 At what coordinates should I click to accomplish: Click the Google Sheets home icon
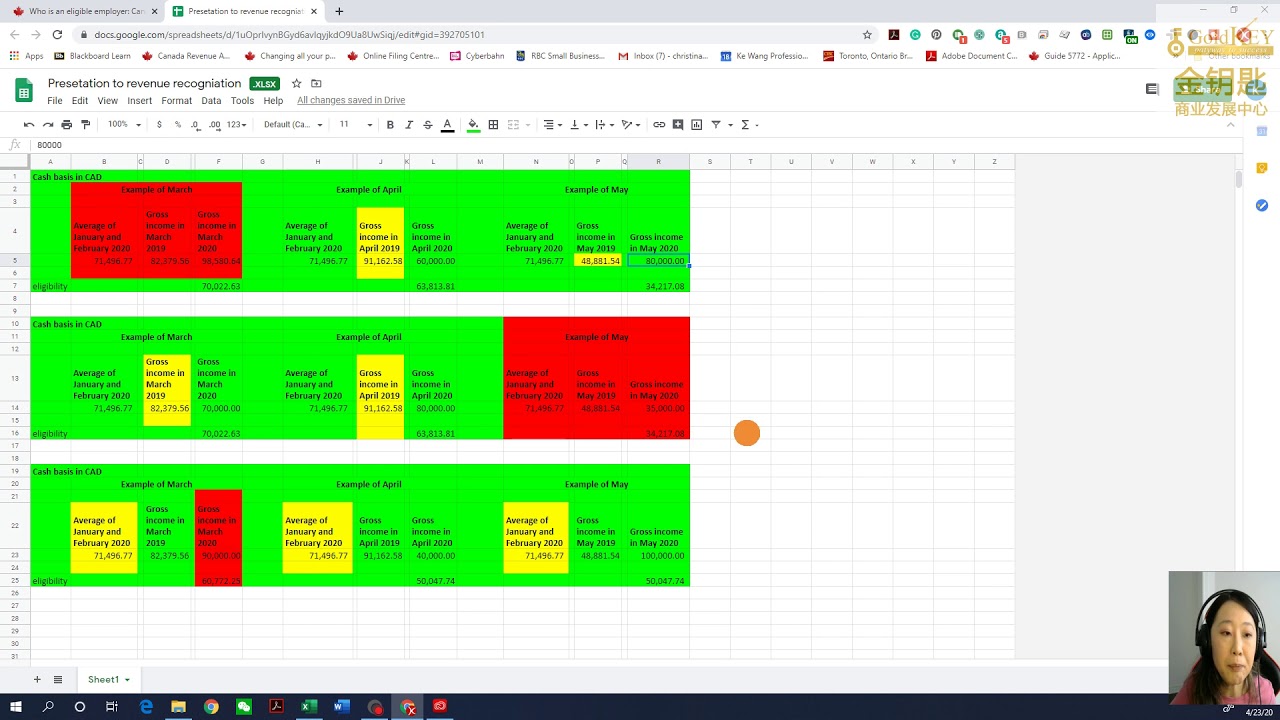(x=24, y=91)
